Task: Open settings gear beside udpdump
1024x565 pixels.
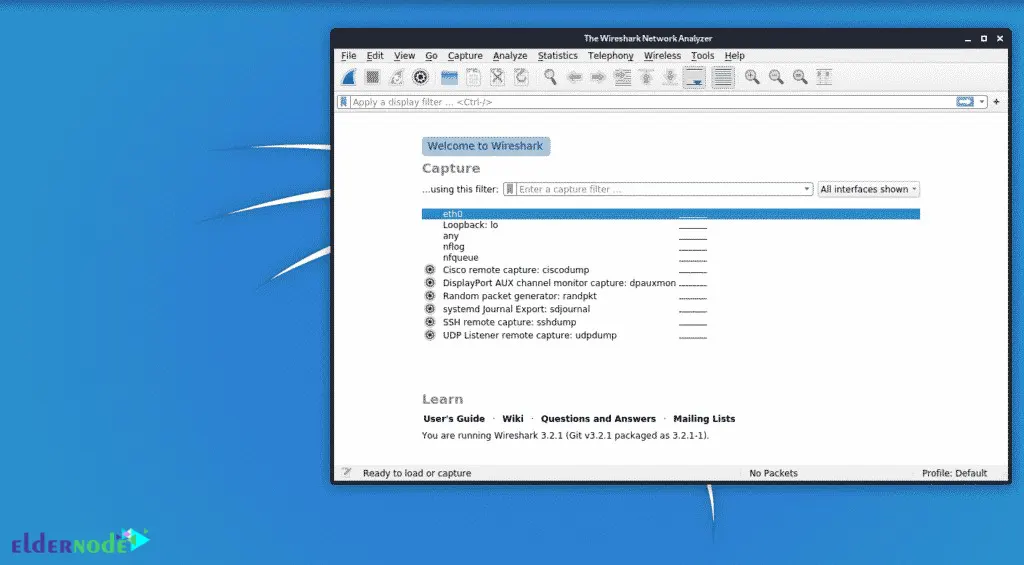Action: click(x=430, y=335)
